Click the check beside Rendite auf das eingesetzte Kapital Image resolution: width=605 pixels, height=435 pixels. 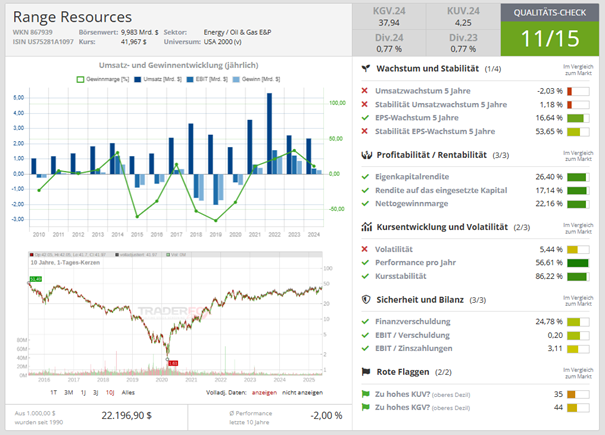coord(365,190)
